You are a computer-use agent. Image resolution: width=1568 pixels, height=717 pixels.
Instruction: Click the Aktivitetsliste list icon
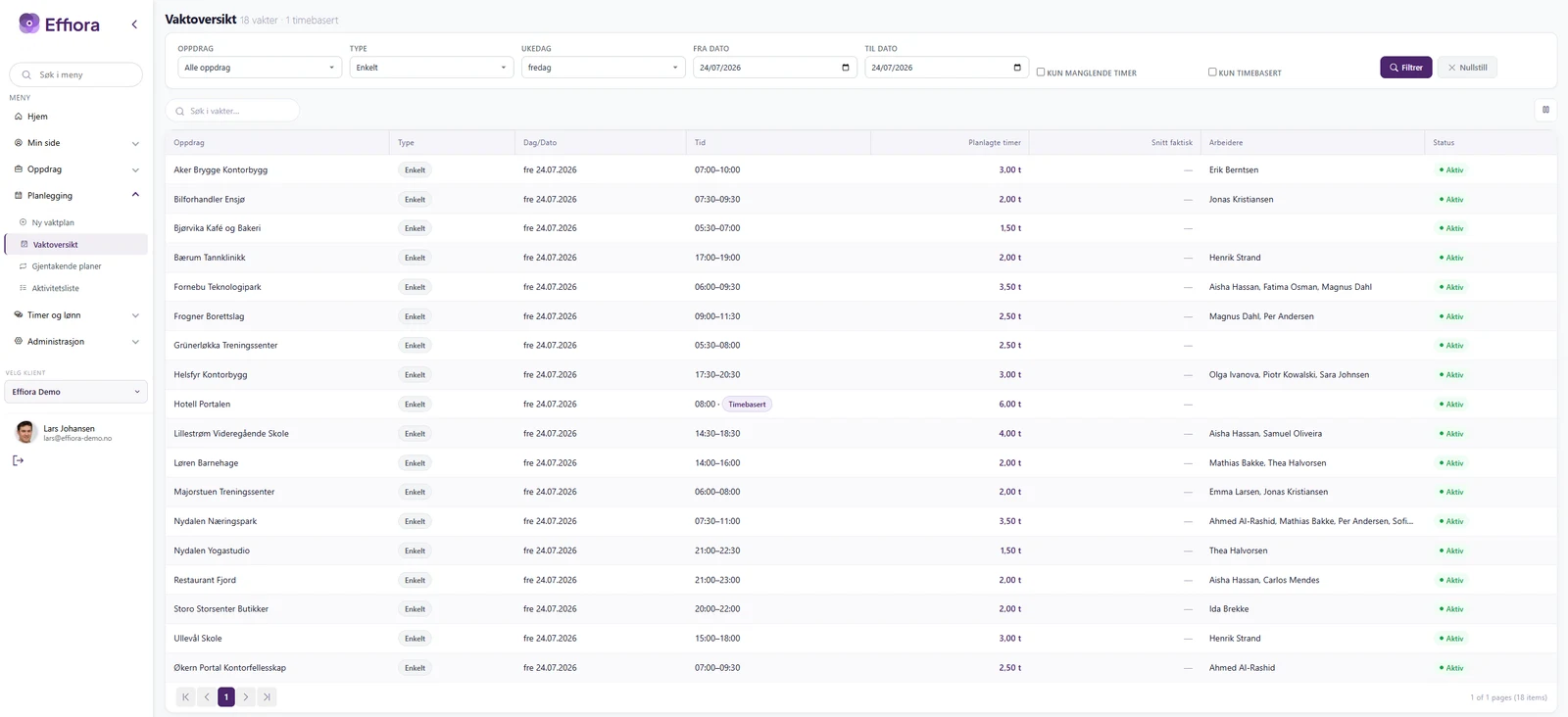24,288
